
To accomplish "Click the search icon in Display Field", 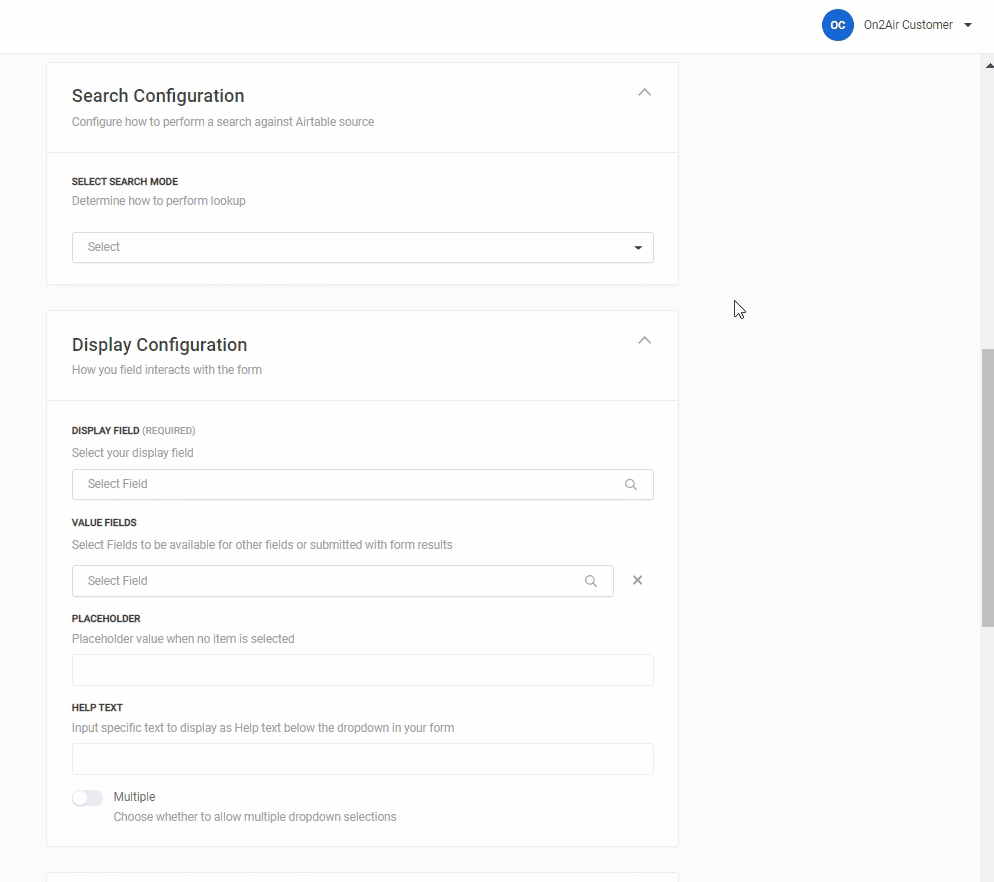I will pyautogui.click(x=631, y=484).
